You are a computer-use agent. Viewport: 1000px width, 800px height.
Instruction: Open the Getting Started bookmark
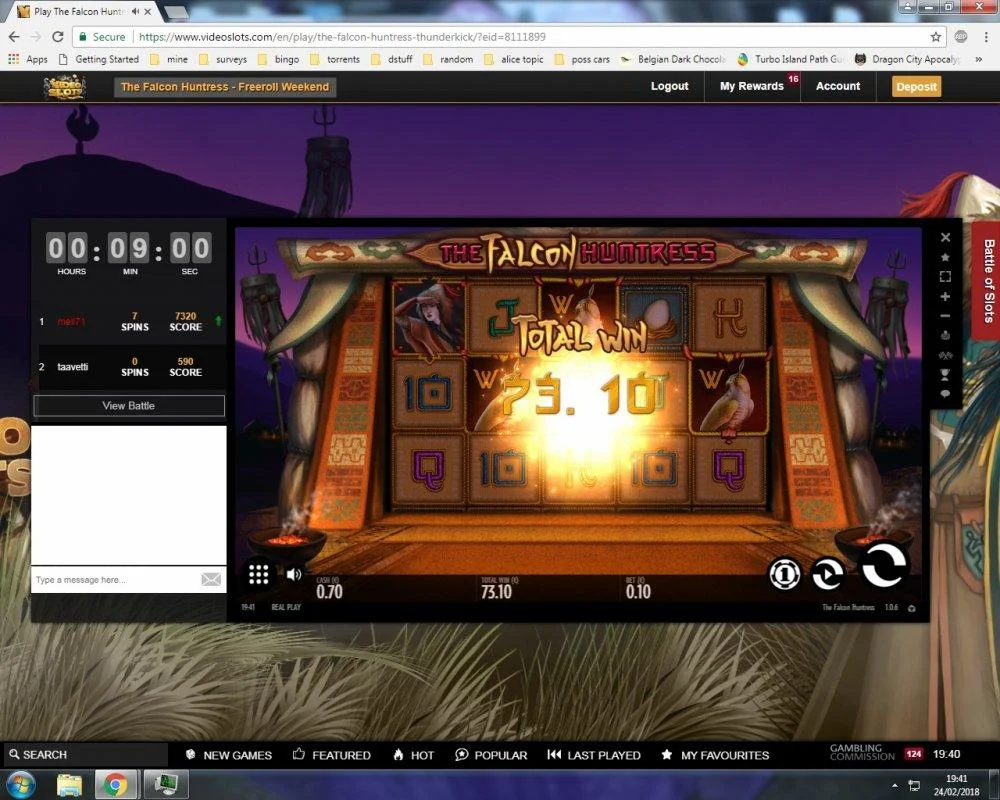point(98,59)
